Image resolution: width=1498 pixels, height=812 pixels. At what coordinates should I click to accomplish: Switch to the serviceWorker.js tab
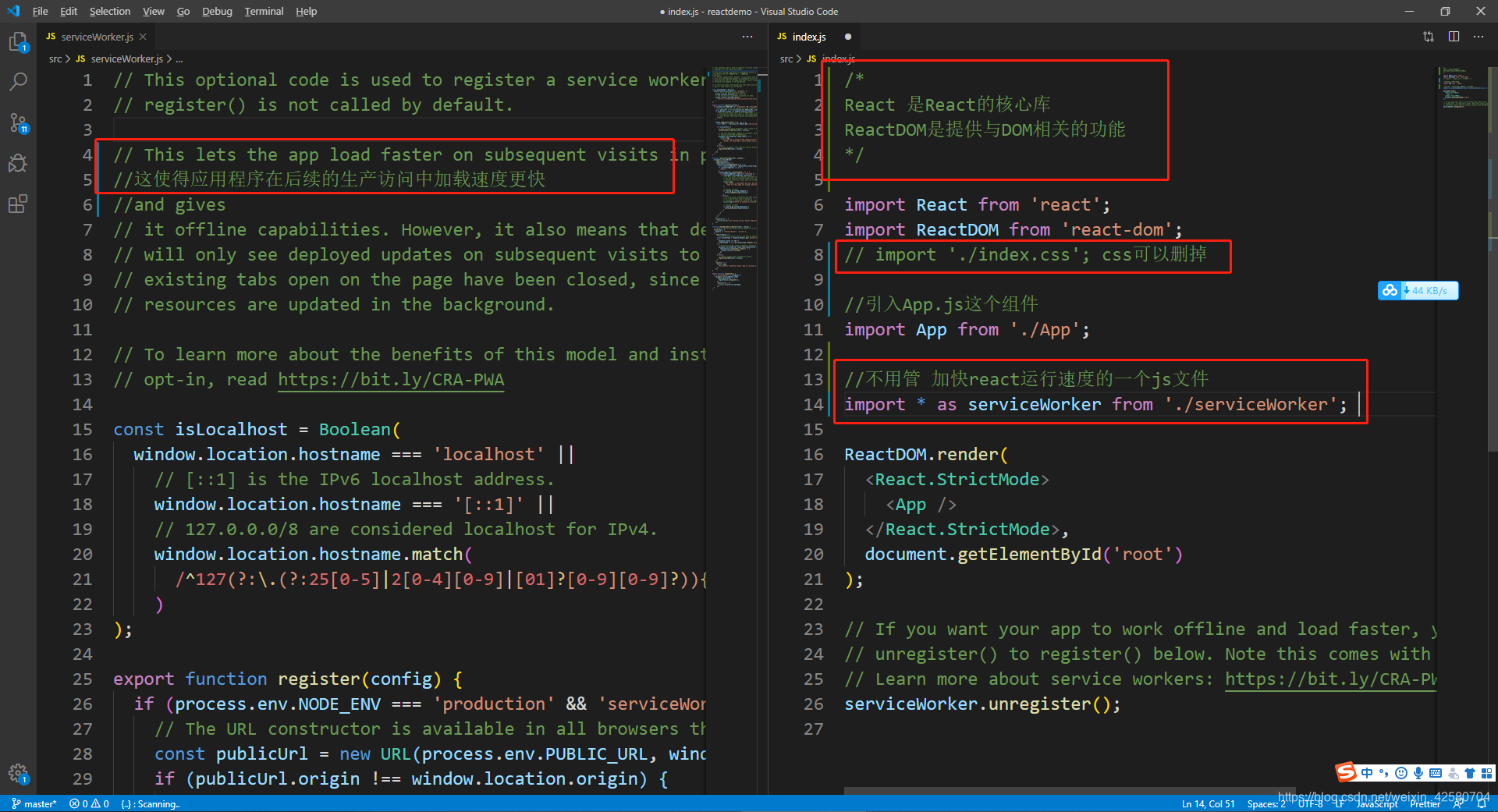(95, 37)
